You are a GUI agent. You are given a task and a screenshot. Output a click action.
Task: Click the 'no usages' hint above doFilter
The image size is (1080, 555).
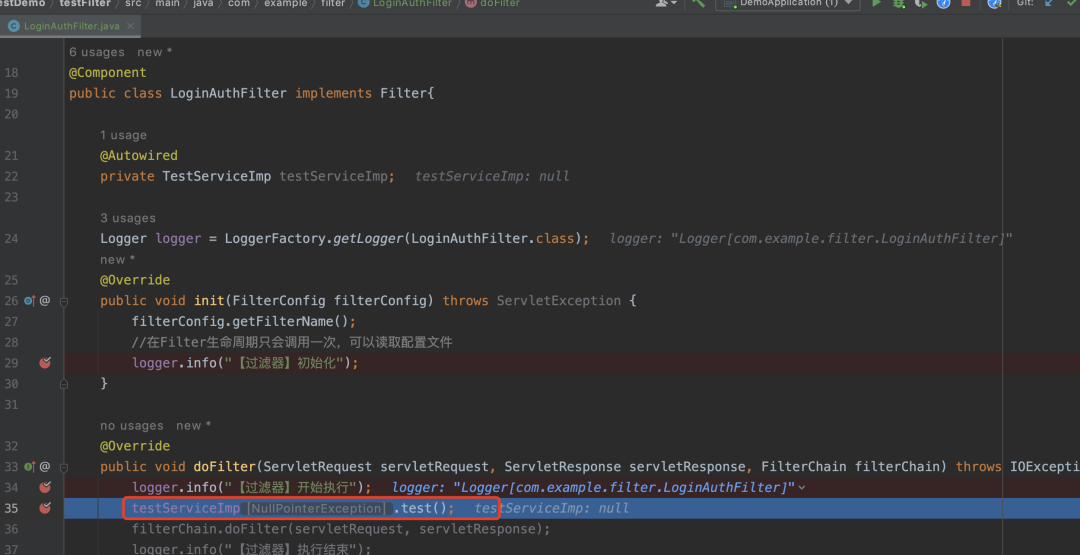point(132,426)
